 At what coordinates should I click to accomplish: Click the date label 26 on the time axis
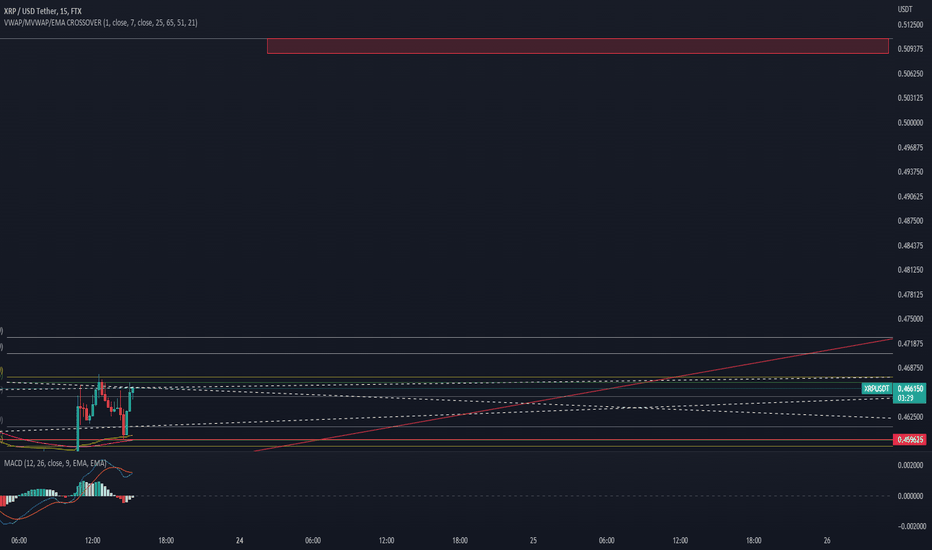pyautogui.click(x=827, y=540)
